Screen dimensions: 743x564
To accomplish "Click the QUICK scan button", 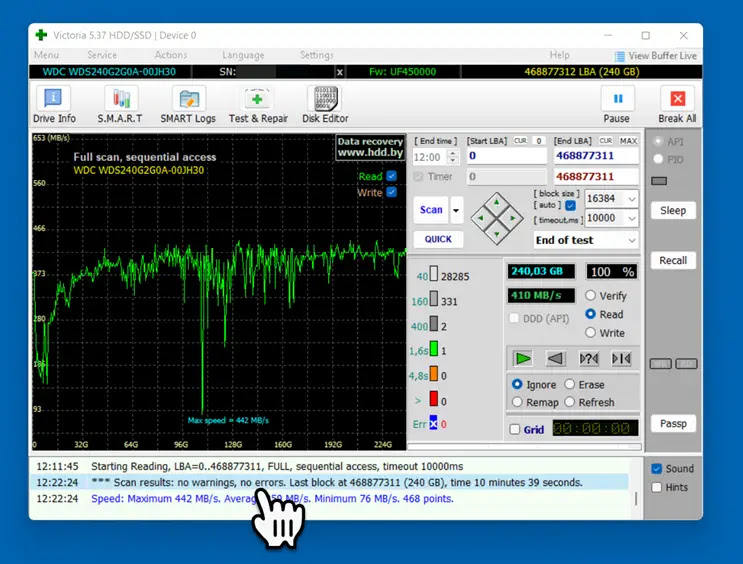I will (x=438, y=239).
